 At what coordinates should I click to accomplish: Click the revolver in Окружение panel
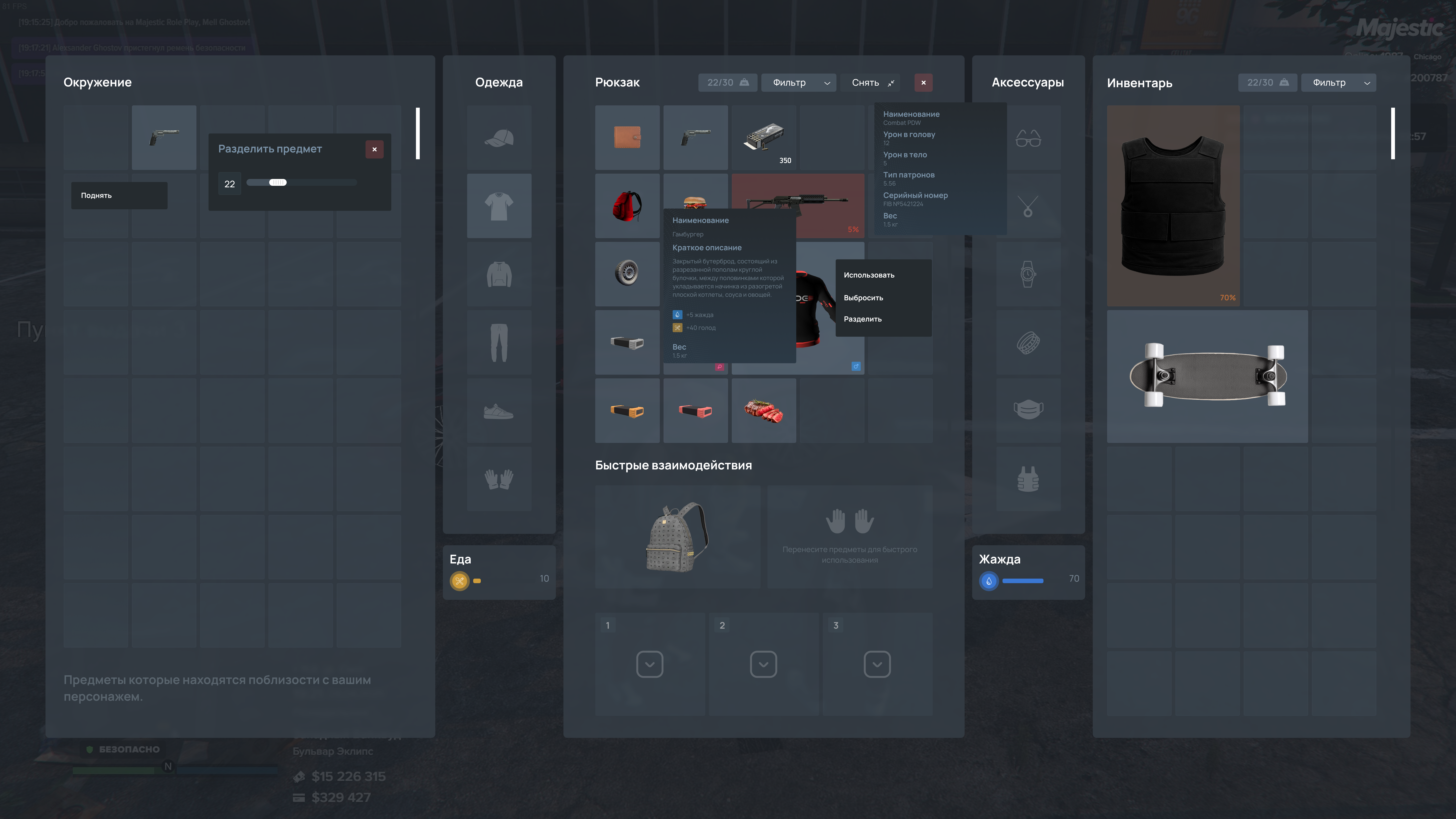pos(164,137)
